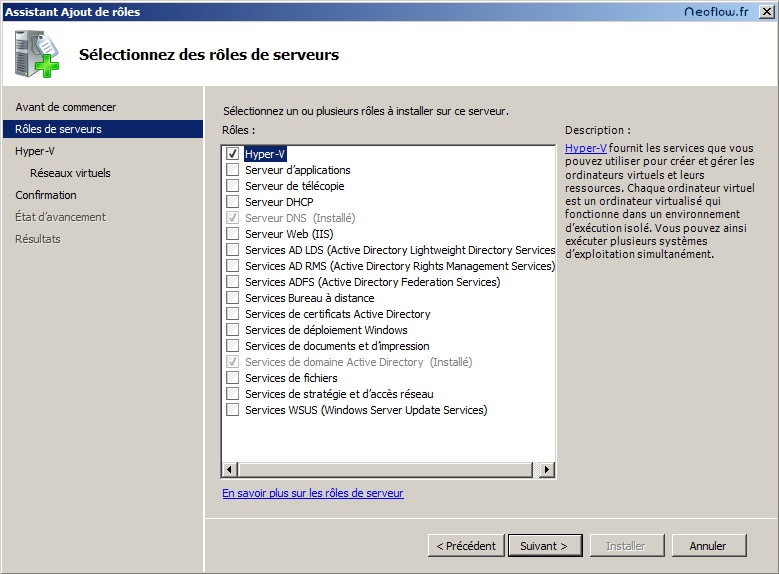This screenshot has width=779, height=574.
Task: Uncheck the Hyper-V role checkbox
Action: click(x=232, y=154)
